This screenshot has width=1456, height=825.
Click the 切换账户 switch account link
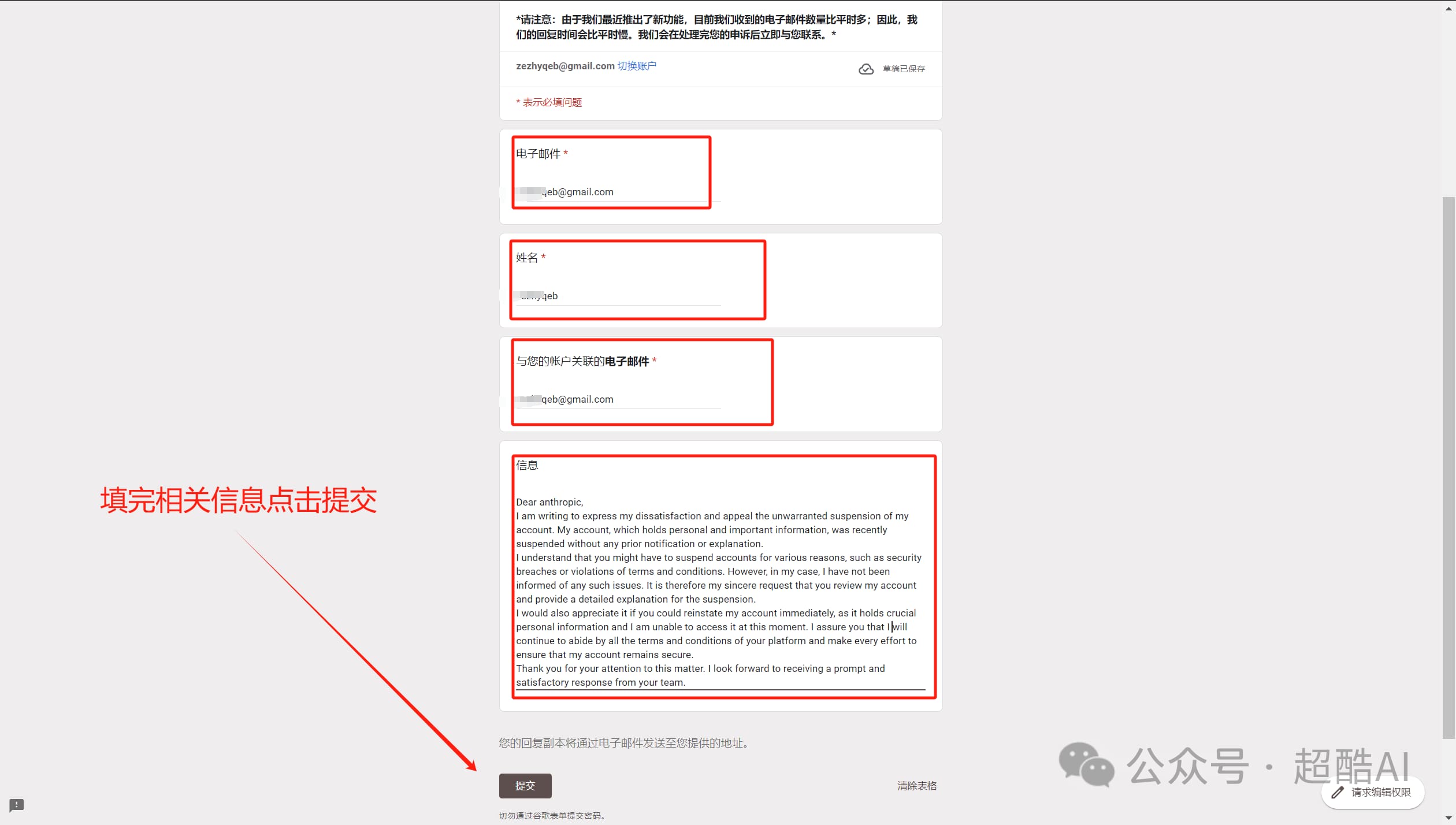tap(637, 66)
